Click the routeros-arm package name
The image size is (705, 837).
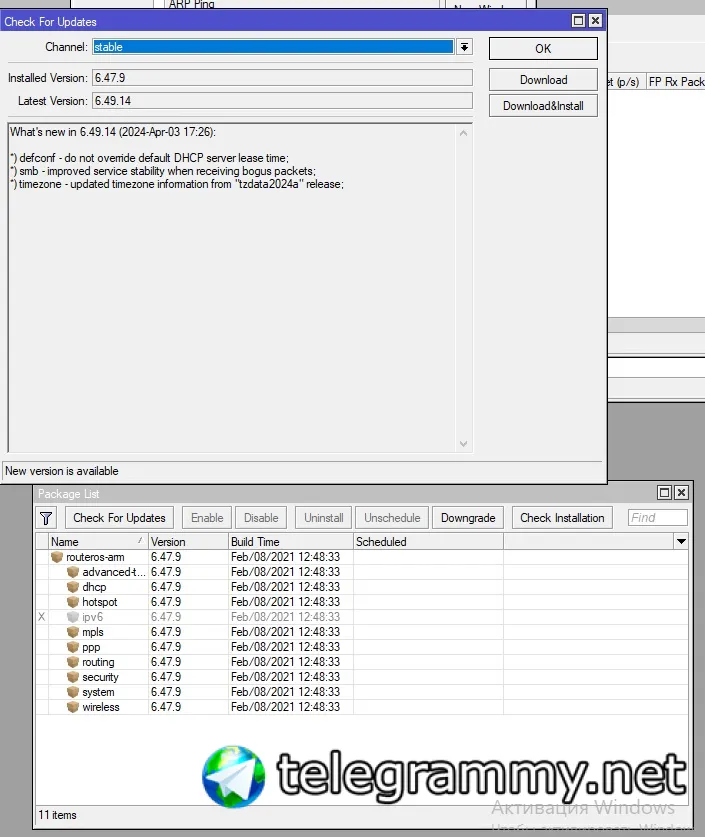pos(95,557)
